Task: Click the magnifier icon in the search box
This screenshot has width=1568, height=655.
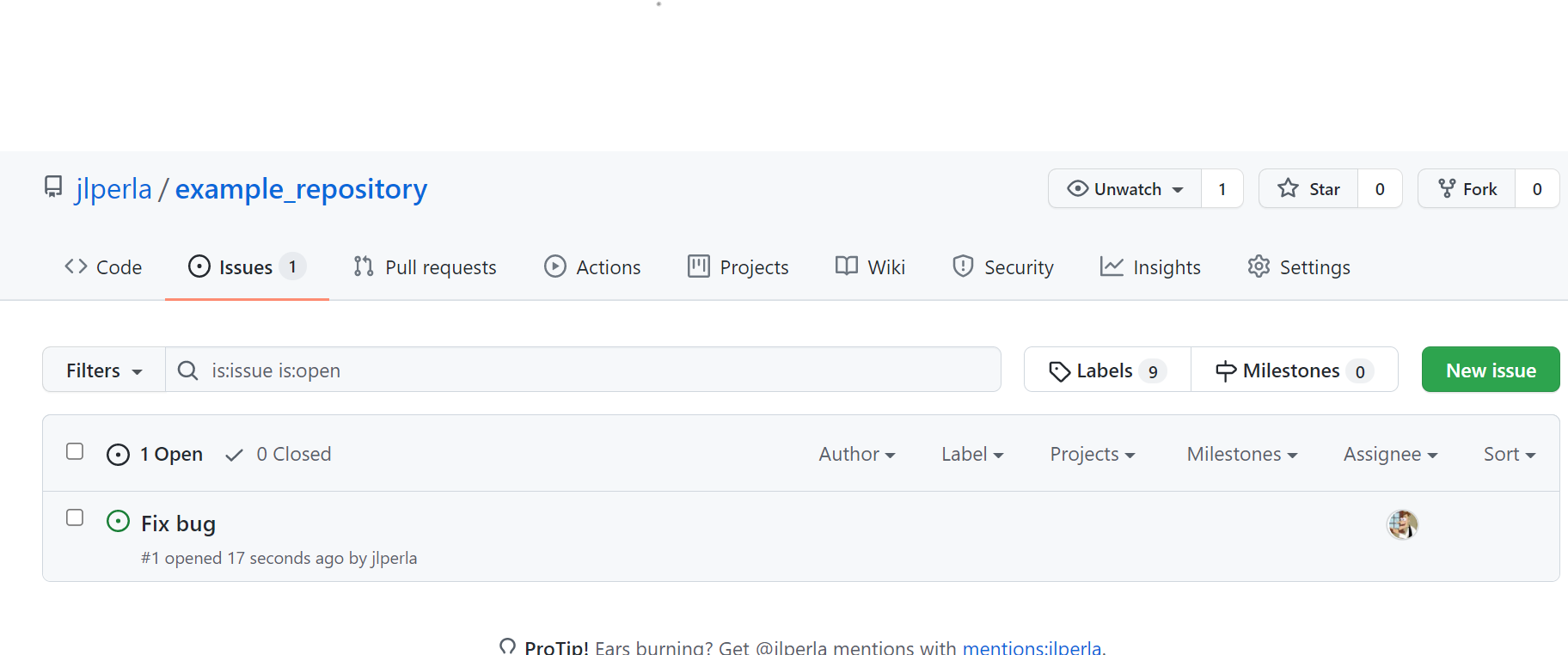Action: [187, 370]
